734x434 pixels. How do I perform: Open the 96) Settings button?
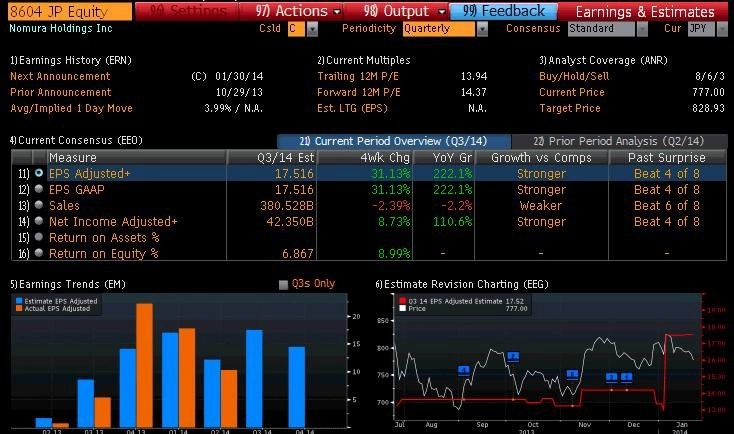[x=187, y=11]
